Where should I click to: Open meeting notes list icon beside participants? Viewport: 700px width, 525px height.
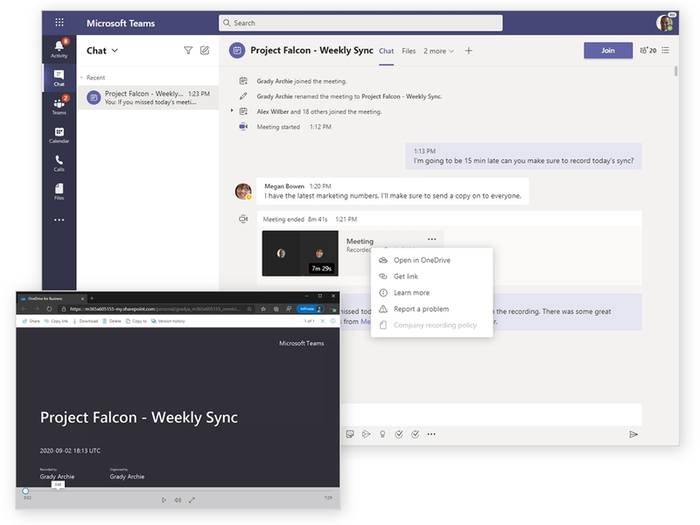tap(665, 50)
